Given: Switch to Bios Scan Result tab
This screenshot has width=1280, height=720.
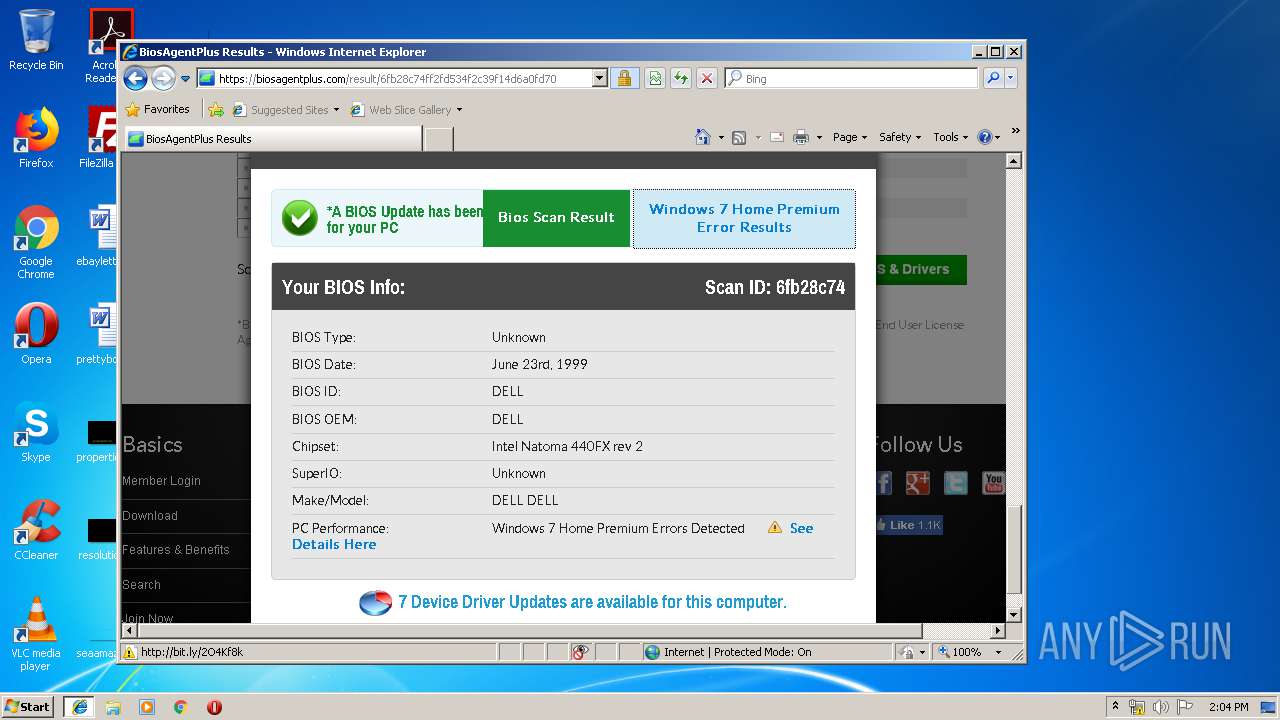Looking at the screenshot, I should coord(556,218).
